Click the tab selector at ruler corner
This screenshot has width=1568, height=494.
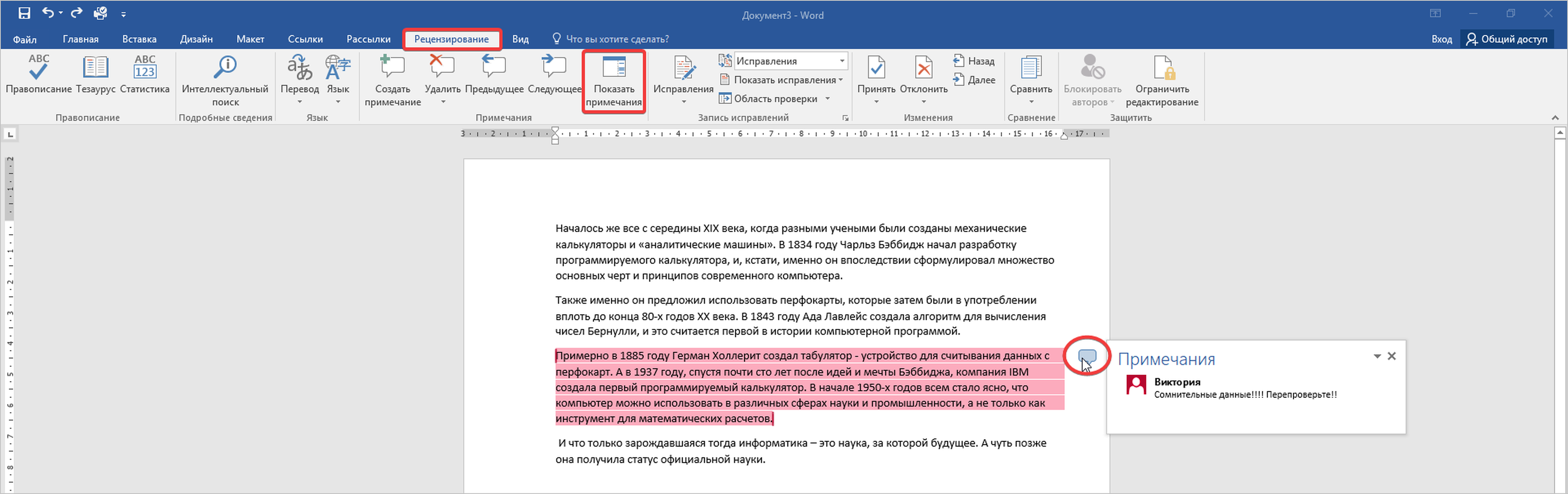pyautogui.click(x=10, y=134)
